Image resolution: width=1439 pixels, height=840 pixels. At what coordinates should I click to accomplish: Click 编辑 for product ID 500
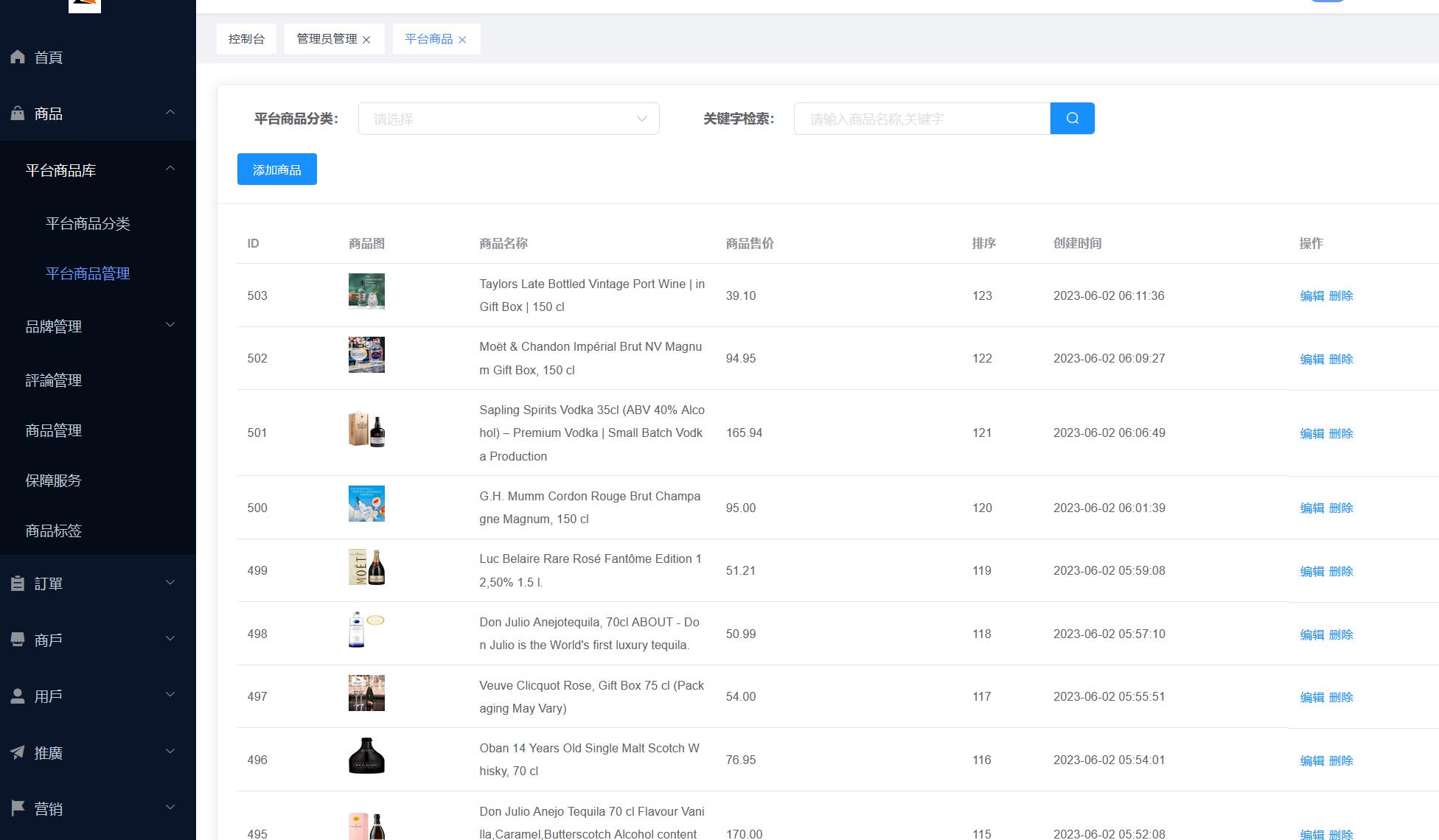coord(1311,508)
